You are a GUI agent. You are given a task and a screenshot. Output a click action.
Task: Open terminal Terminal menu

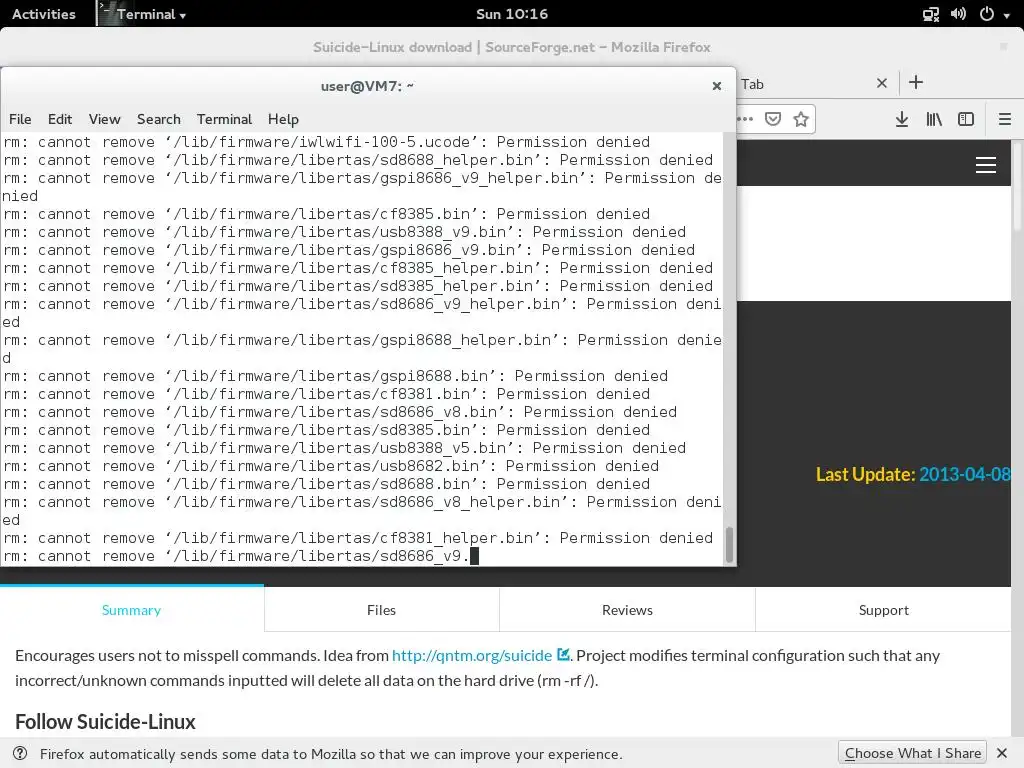(224, 120)
